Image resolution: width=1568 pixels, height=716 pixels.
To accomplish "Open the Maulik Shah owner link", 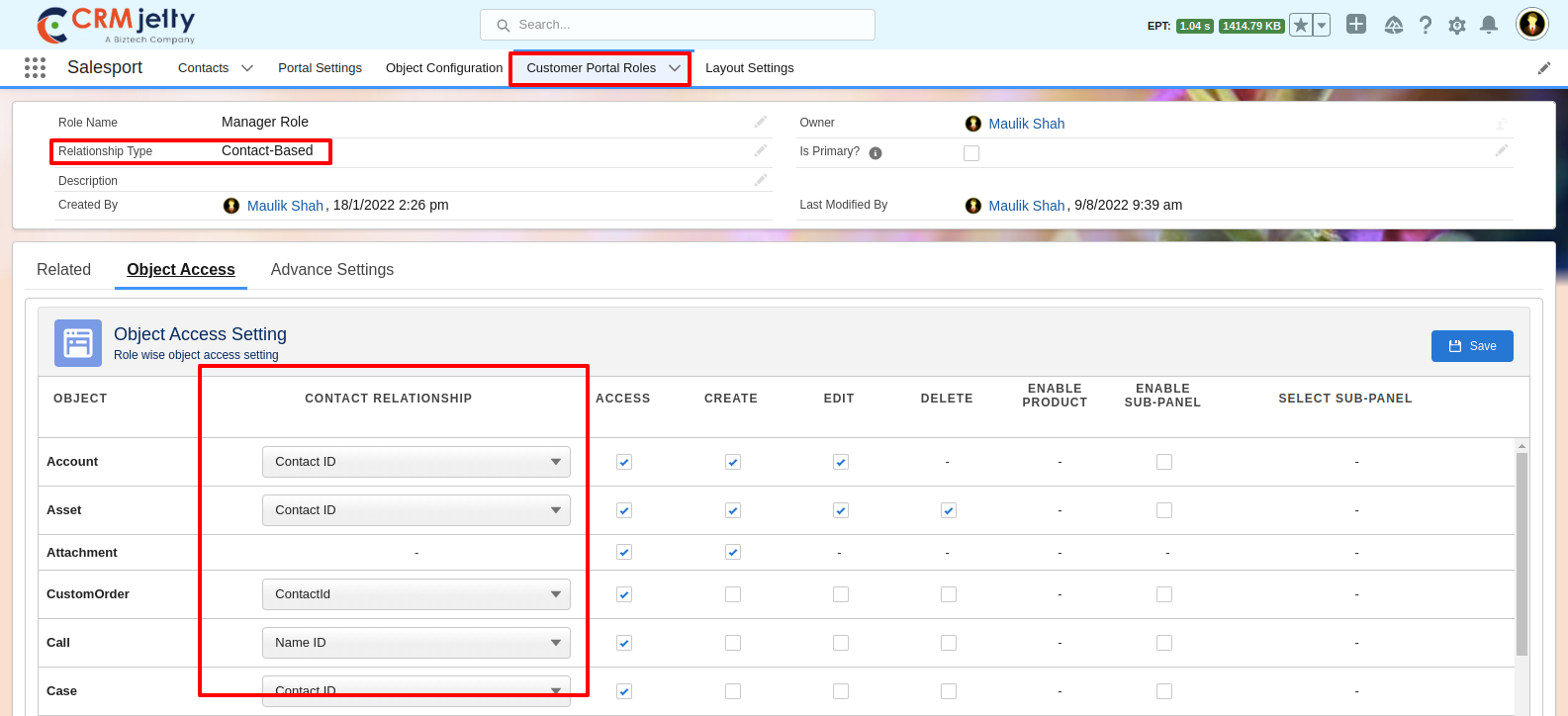I will pos(1026,124).
